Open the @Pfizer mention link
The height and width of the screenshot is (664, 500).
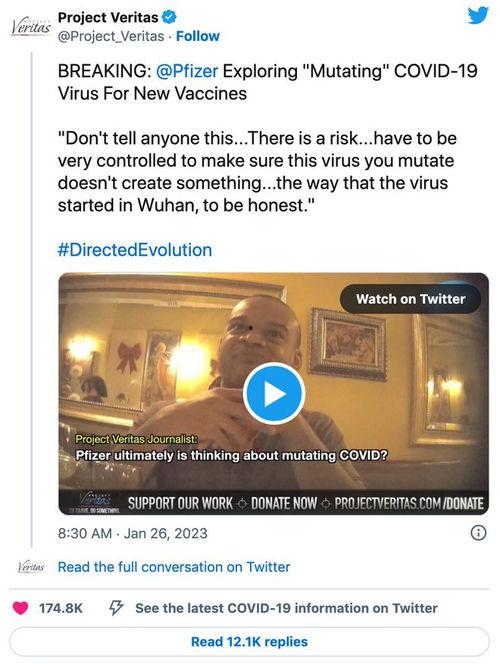coord(187,71)
